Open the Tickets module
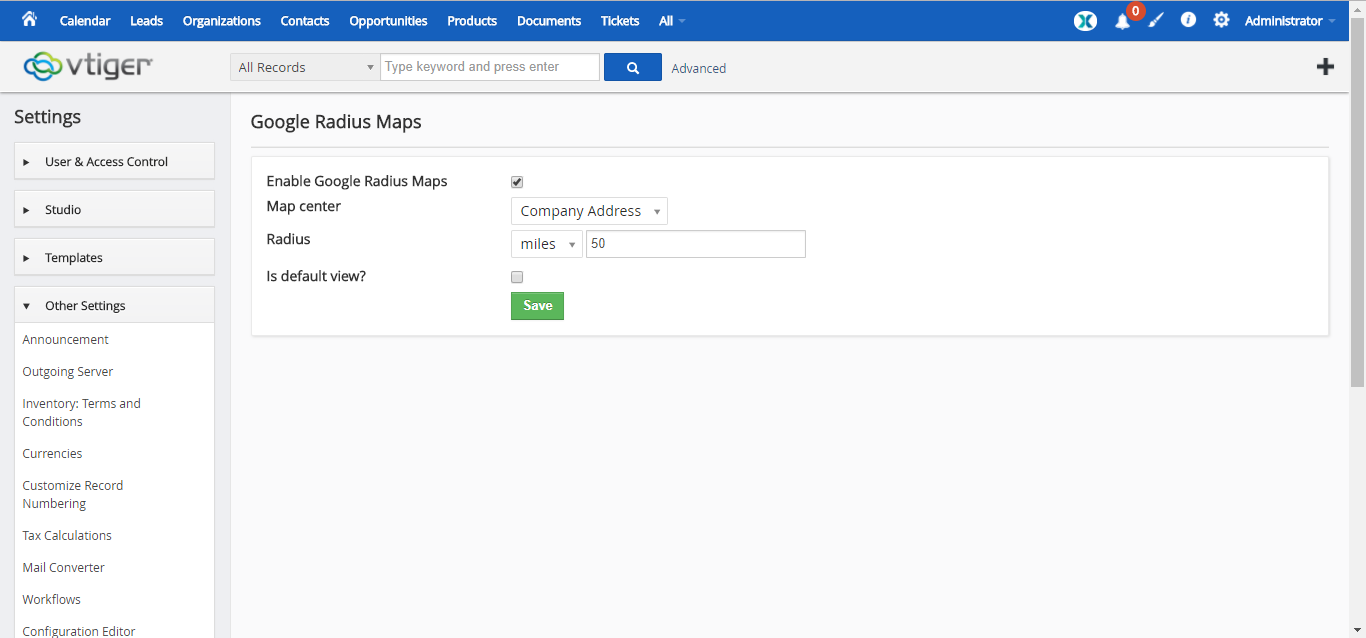1366x638 pixels. [x=620, y=21]
